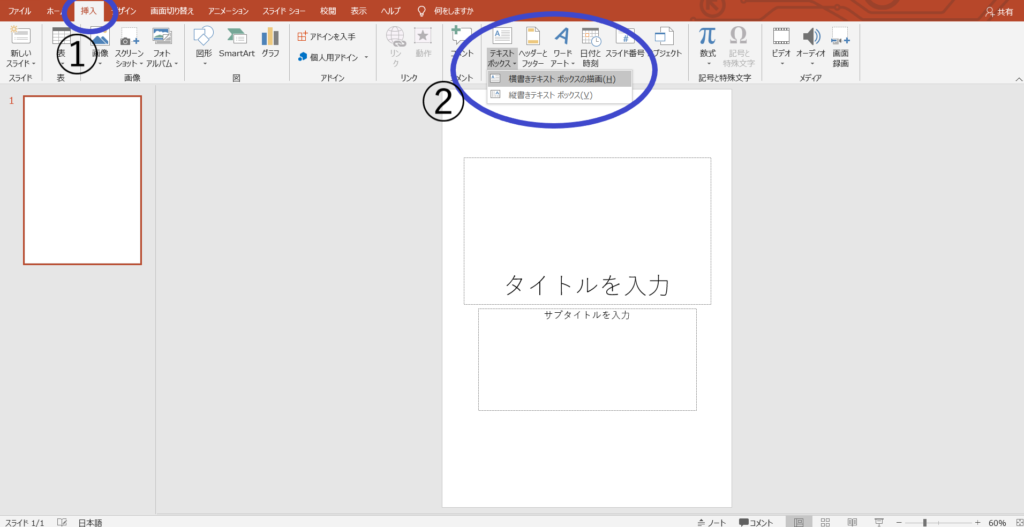Insert a SmartArt graphic
Screen dimensions: 1024x527
(236, 43)
